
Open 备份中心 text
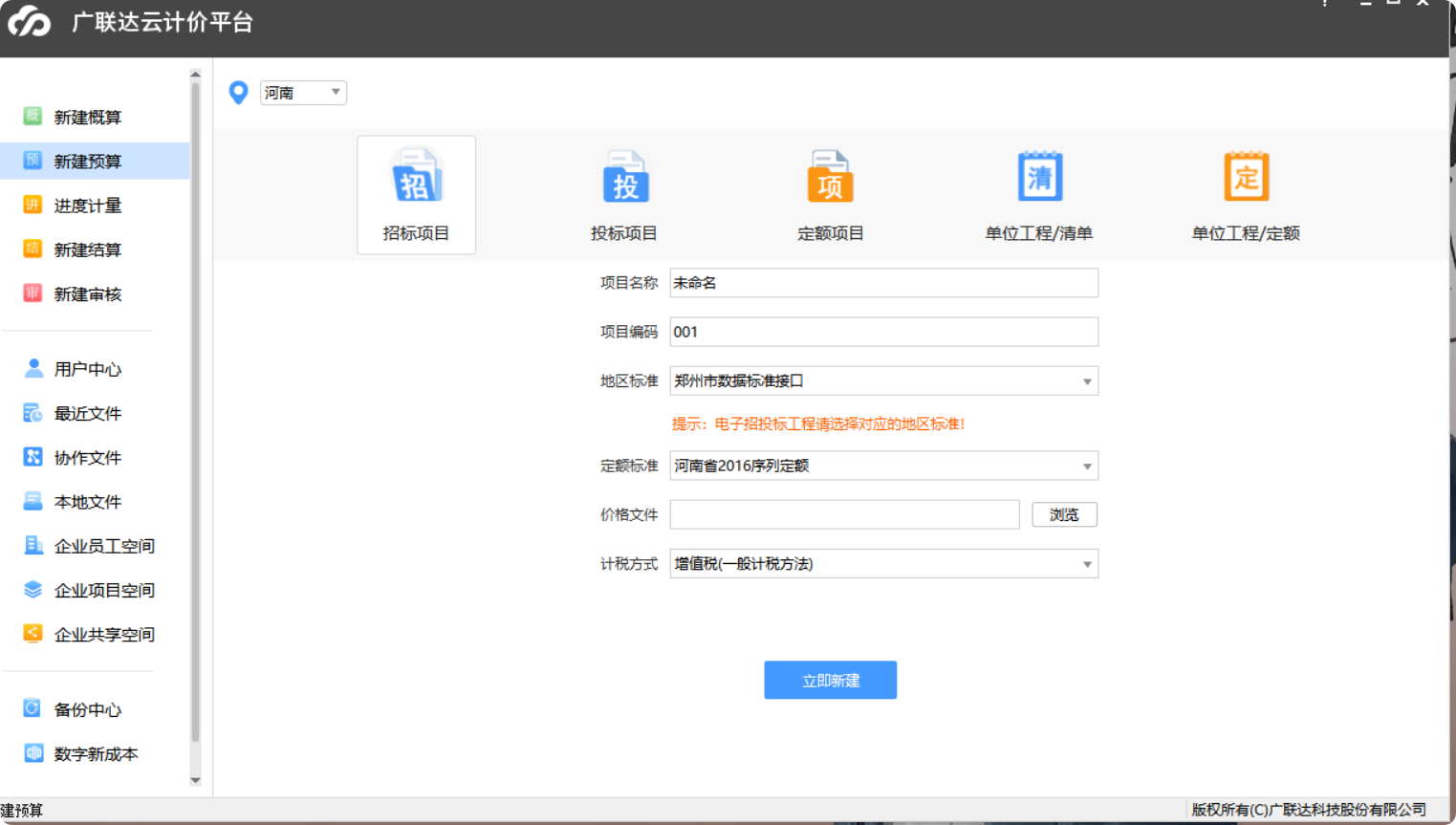tap(88, 709)
